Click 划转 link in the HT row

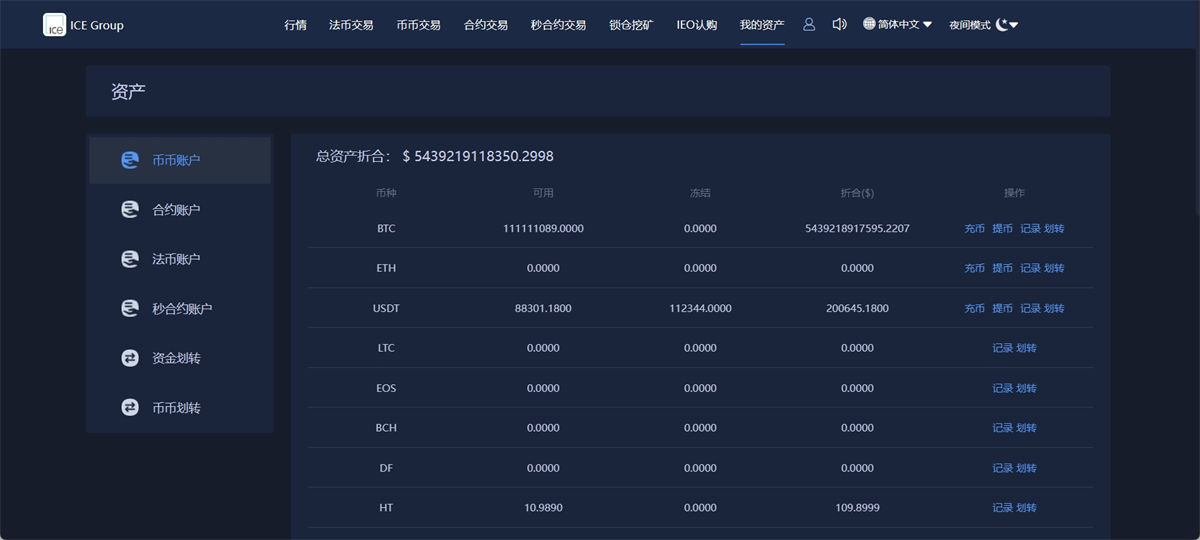(1026, 508)
